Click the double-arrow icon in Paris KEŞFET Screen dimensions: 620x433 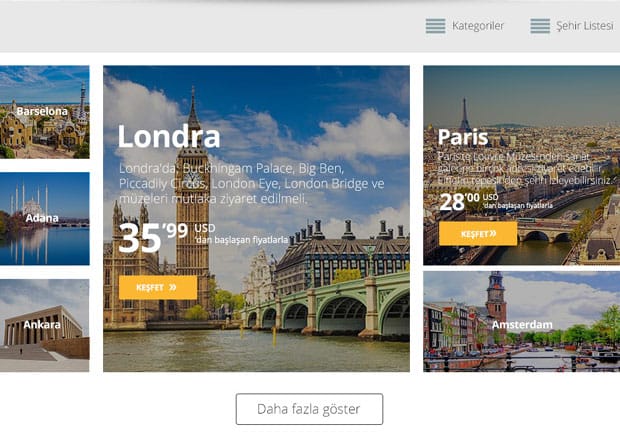493,234
